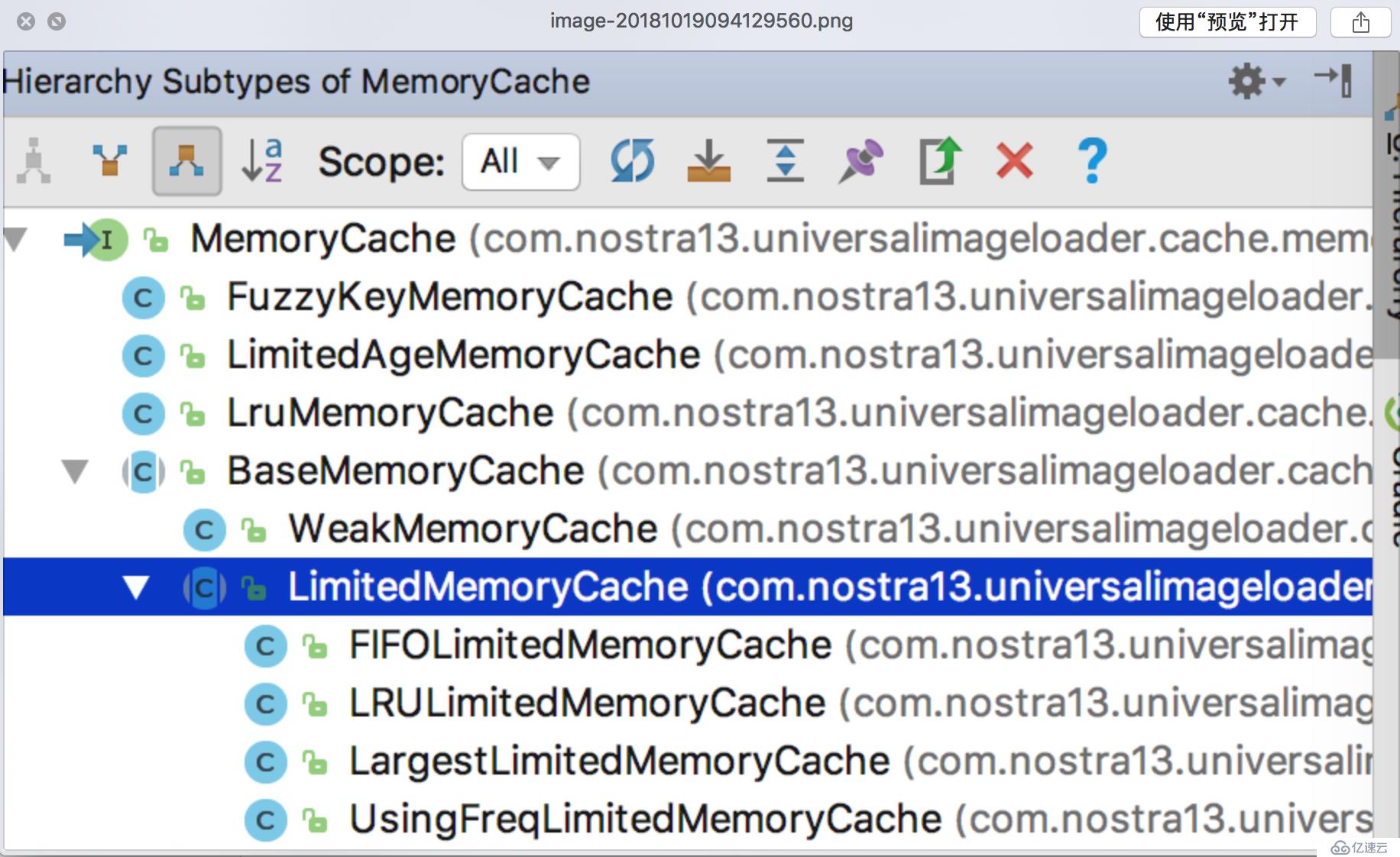The height and width of the screenshot is (857, 1400).
Task: Select BaseMemoryCache in the tree
Action: 688,471
